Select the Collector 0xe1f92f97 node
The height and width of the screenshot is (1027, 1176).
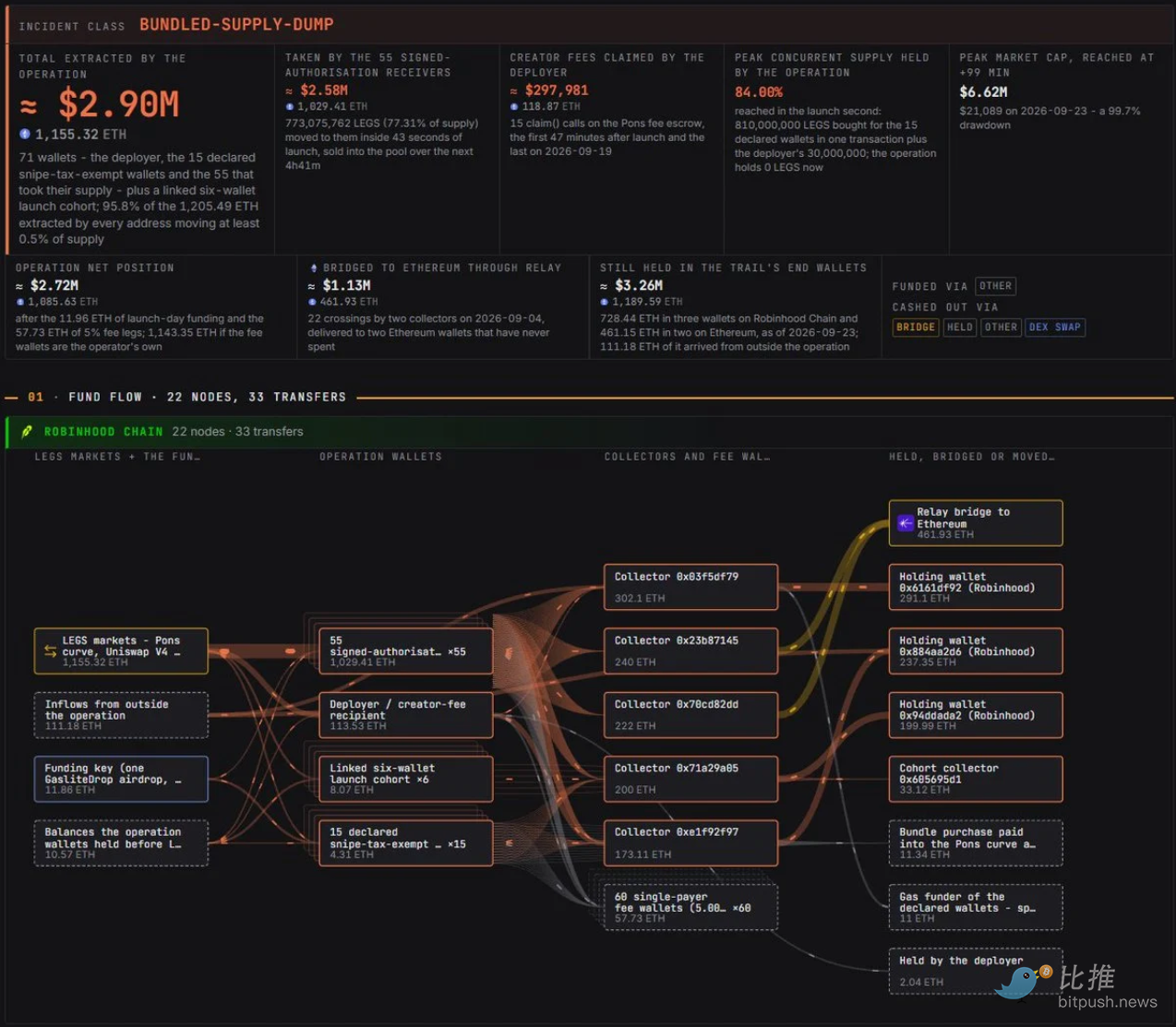(x=690, y=842)
